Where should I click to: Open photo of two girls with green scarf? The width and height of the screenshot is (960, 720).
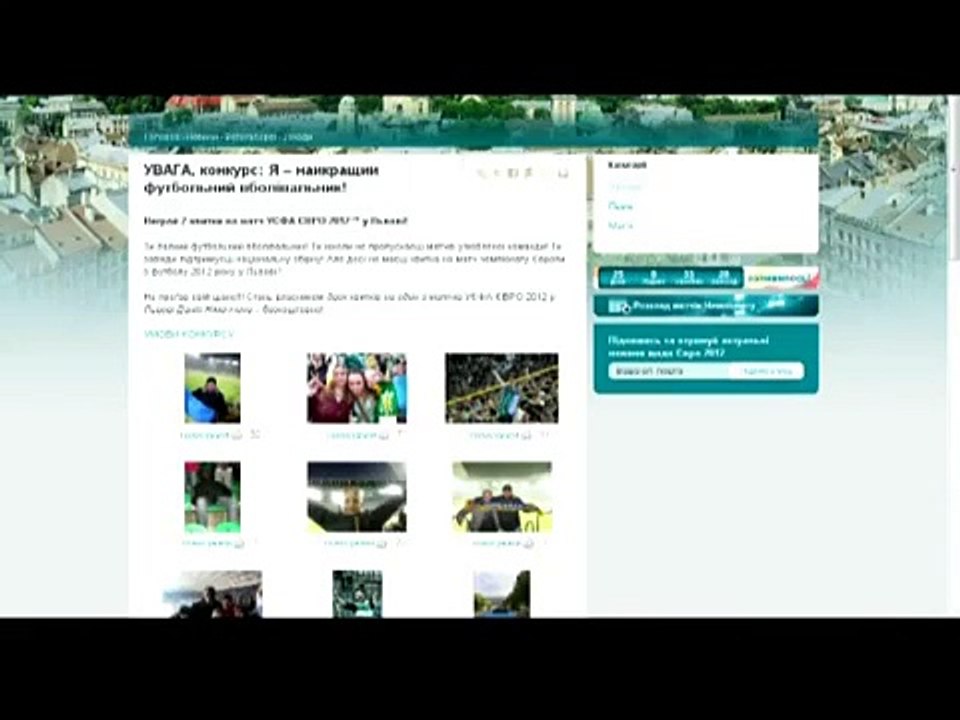click(356, 388)
